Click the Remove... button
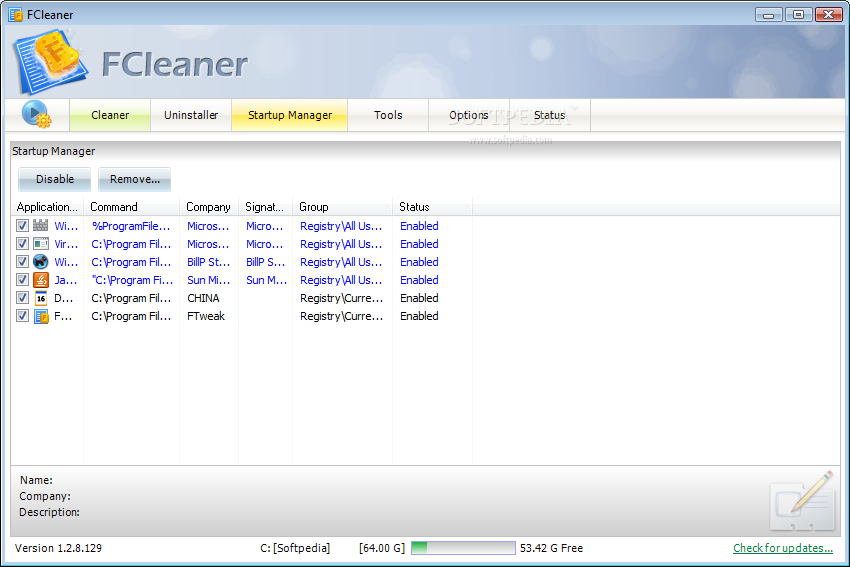This screenshot has width=850, height=567. [134, 179]
